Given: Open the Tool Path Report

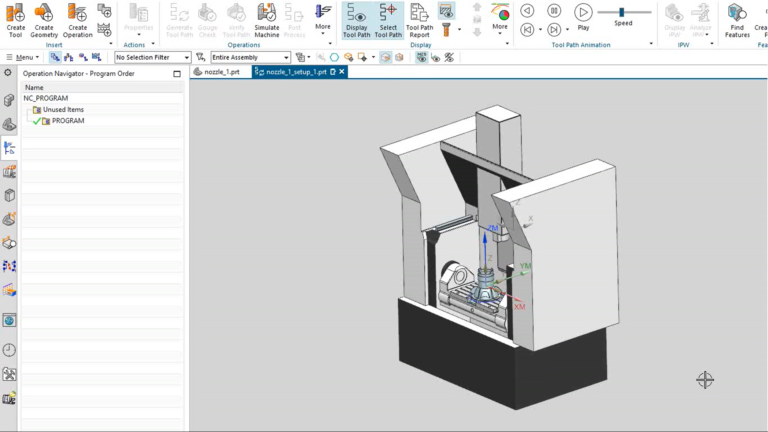Looking at the screenshot, I should tap(419, 20).
